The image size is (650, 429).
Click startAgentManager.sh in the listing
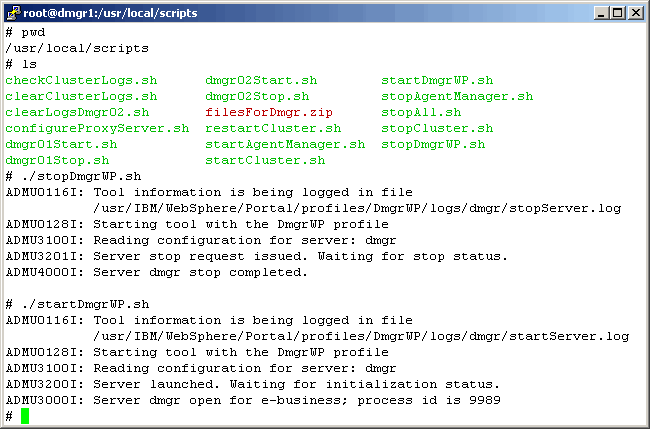click(x=285, y=144)
